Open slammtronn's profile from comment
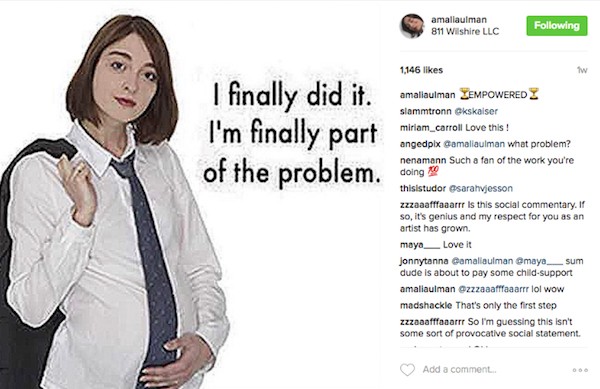 [x=426, y=111]
